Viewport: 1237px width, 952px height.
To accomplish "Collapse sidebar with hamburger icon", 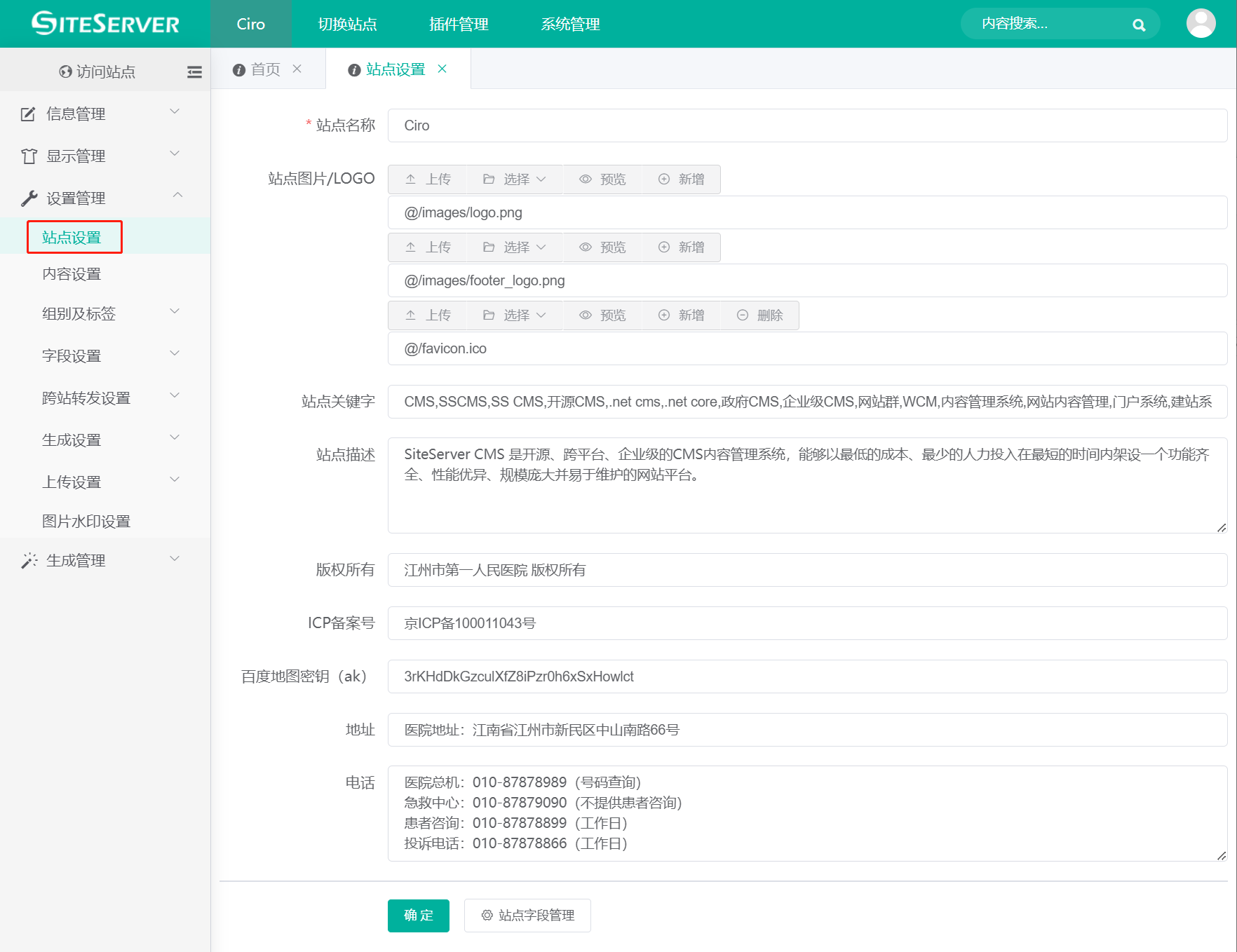I will pos(194,72).
